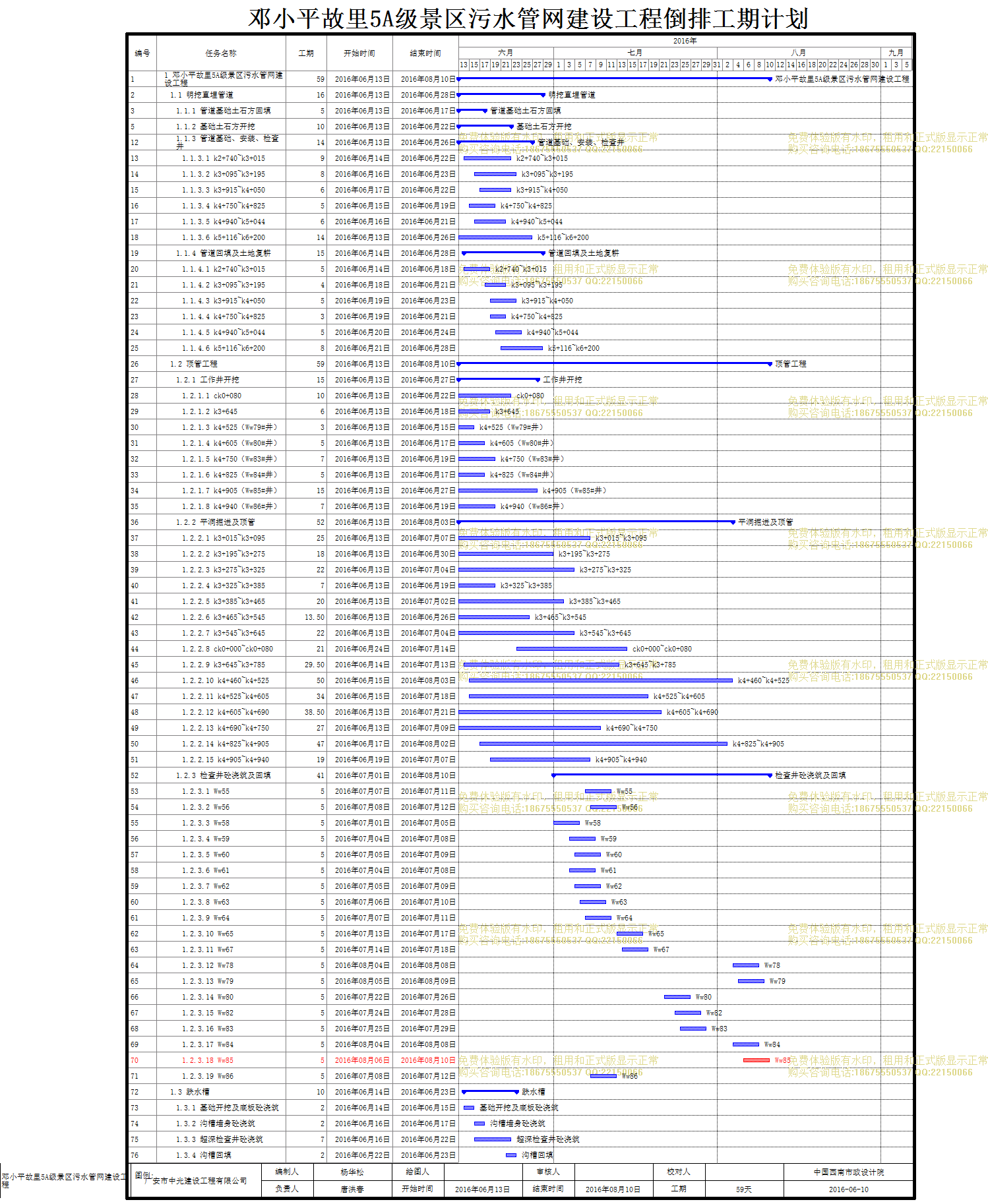
Task: Click the top project summary bar in the Gantt chart
Action: [x=615, y=78]
